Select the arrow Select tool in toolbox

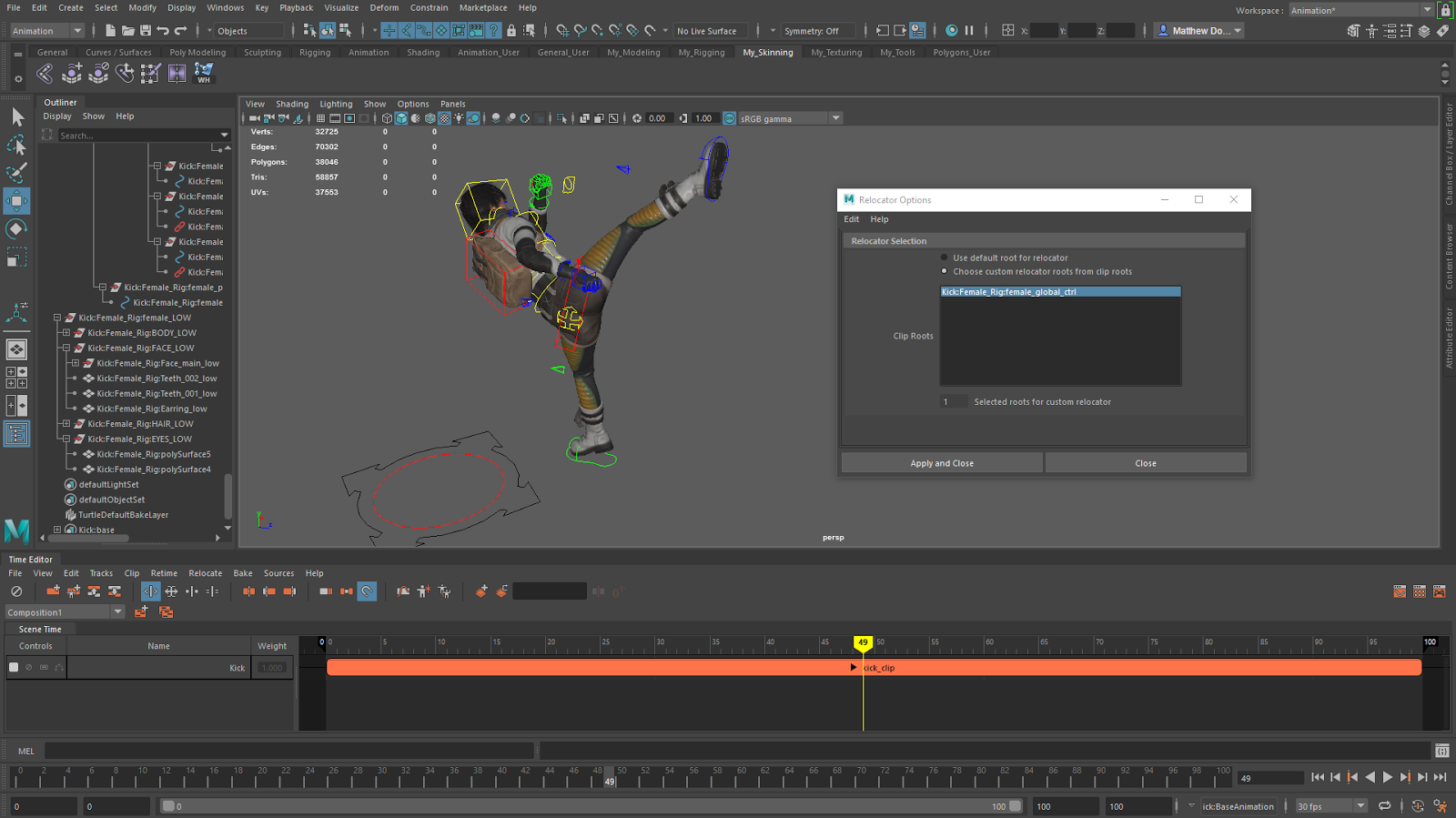point(16,116)
